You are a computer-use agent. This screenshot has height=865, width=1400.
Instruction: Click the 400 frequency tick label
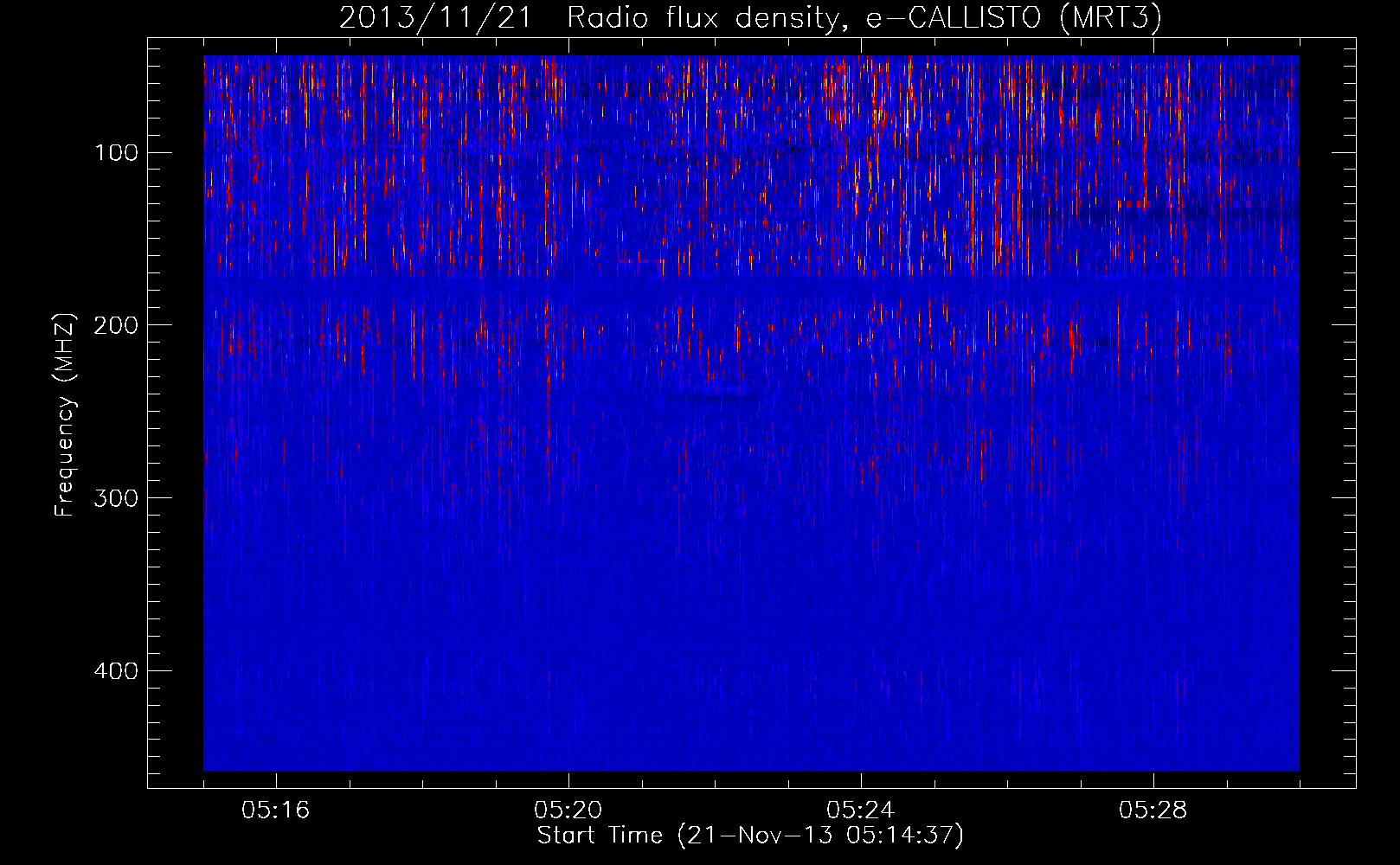[x=116, y=671]
